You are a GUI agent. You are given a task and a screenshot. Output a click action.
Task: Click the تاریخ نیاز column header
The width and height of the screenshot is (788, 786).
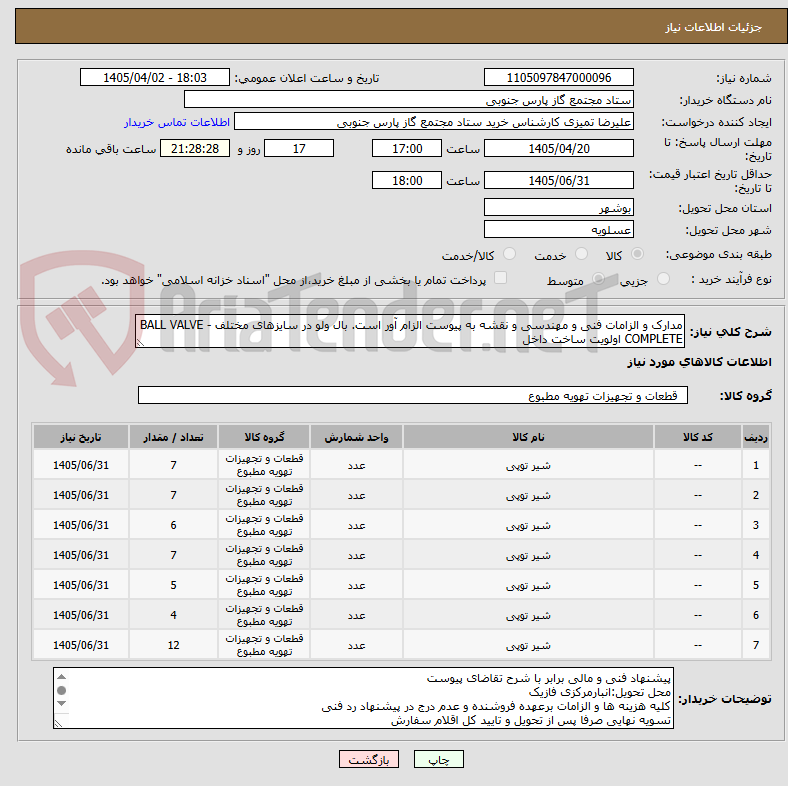click(x=81, y=437)
